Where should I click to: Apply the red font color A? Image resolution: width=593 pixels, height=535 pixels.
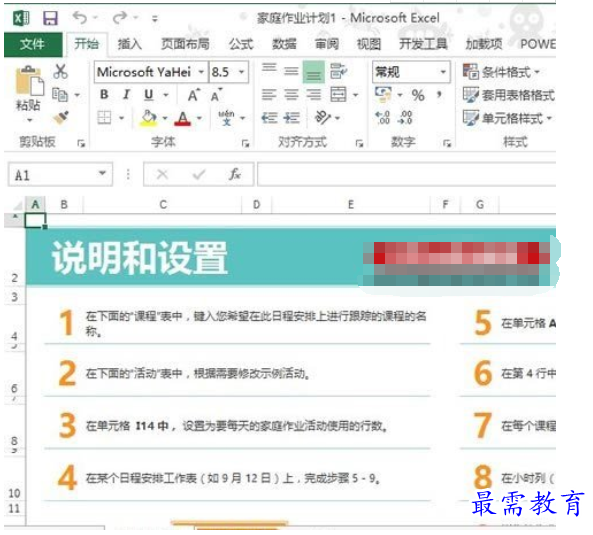click(183, 118)
